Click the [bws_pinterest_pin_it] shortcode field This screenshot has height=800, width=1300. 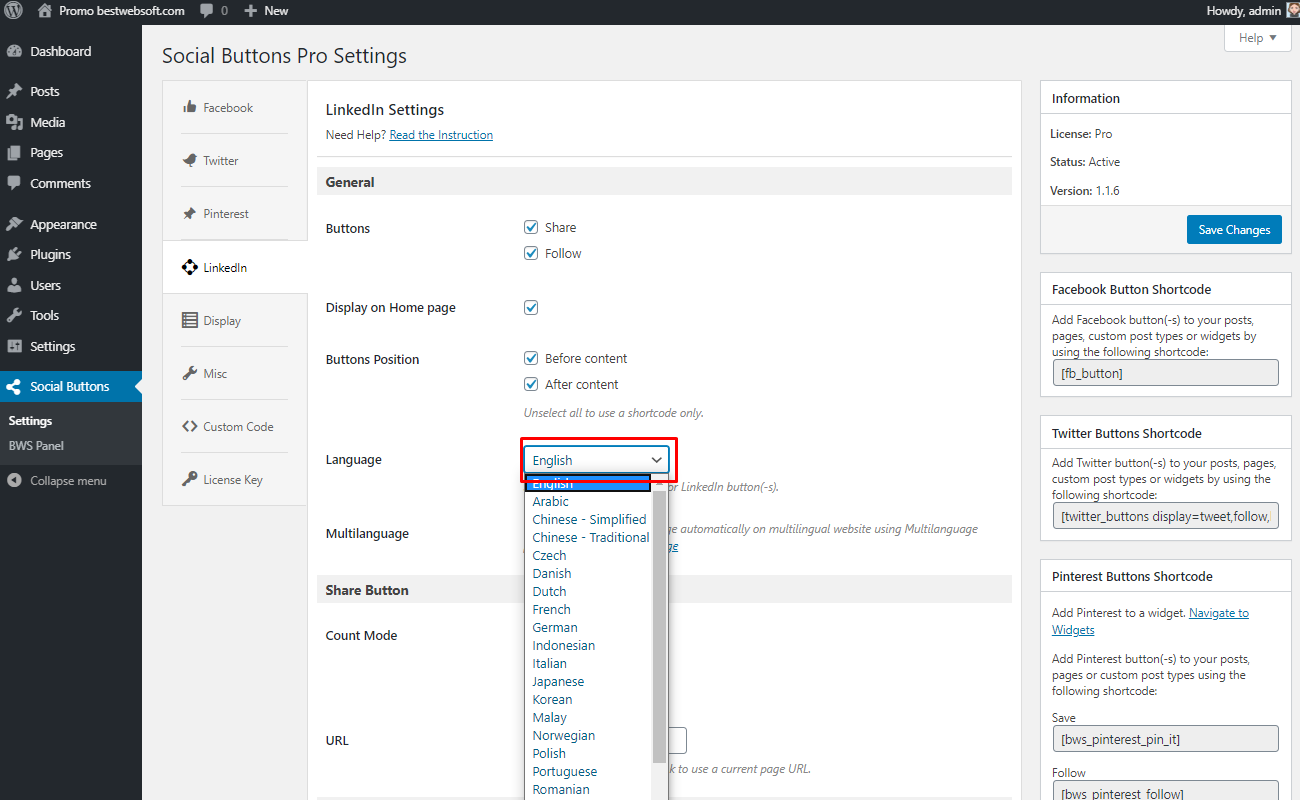tap(1165, 739)
